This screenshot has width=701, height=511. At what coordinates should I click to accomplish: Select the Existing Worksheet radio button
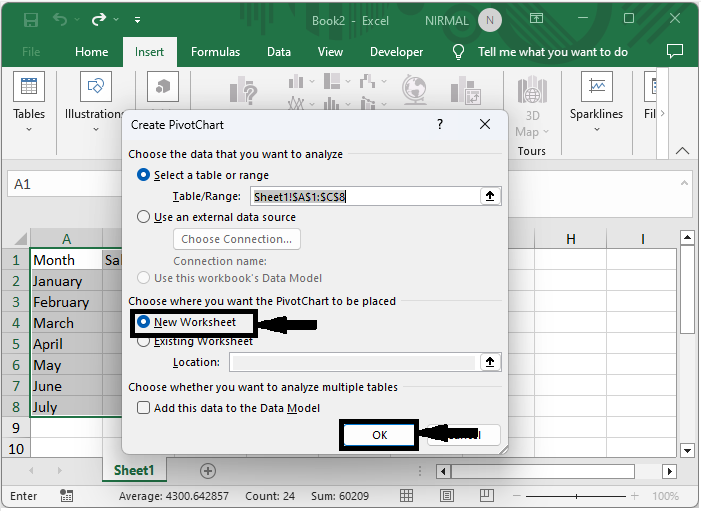click(x=143, y=342)
